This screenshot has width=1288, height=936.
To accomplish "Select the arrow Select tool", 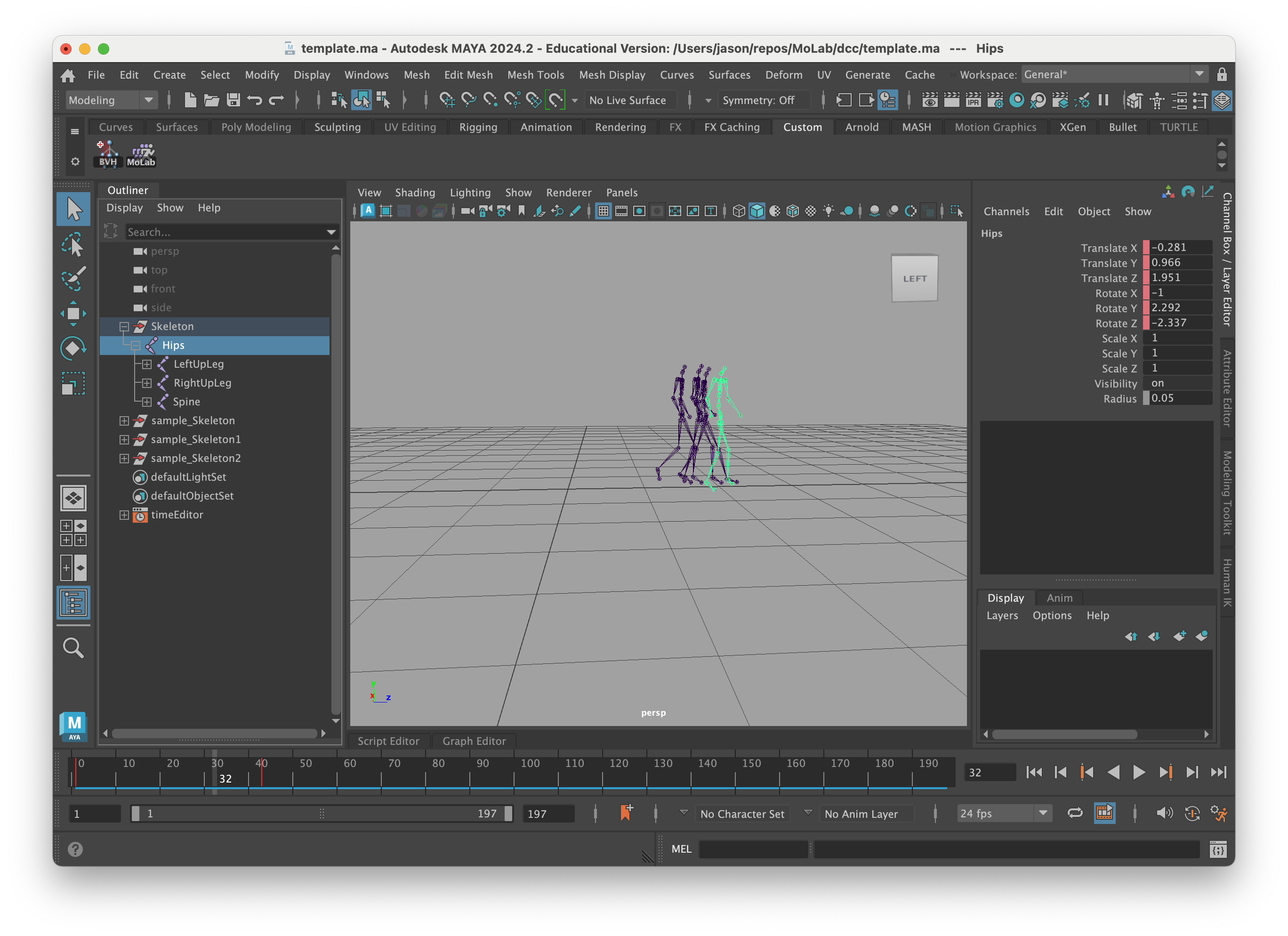I will 73,209.
